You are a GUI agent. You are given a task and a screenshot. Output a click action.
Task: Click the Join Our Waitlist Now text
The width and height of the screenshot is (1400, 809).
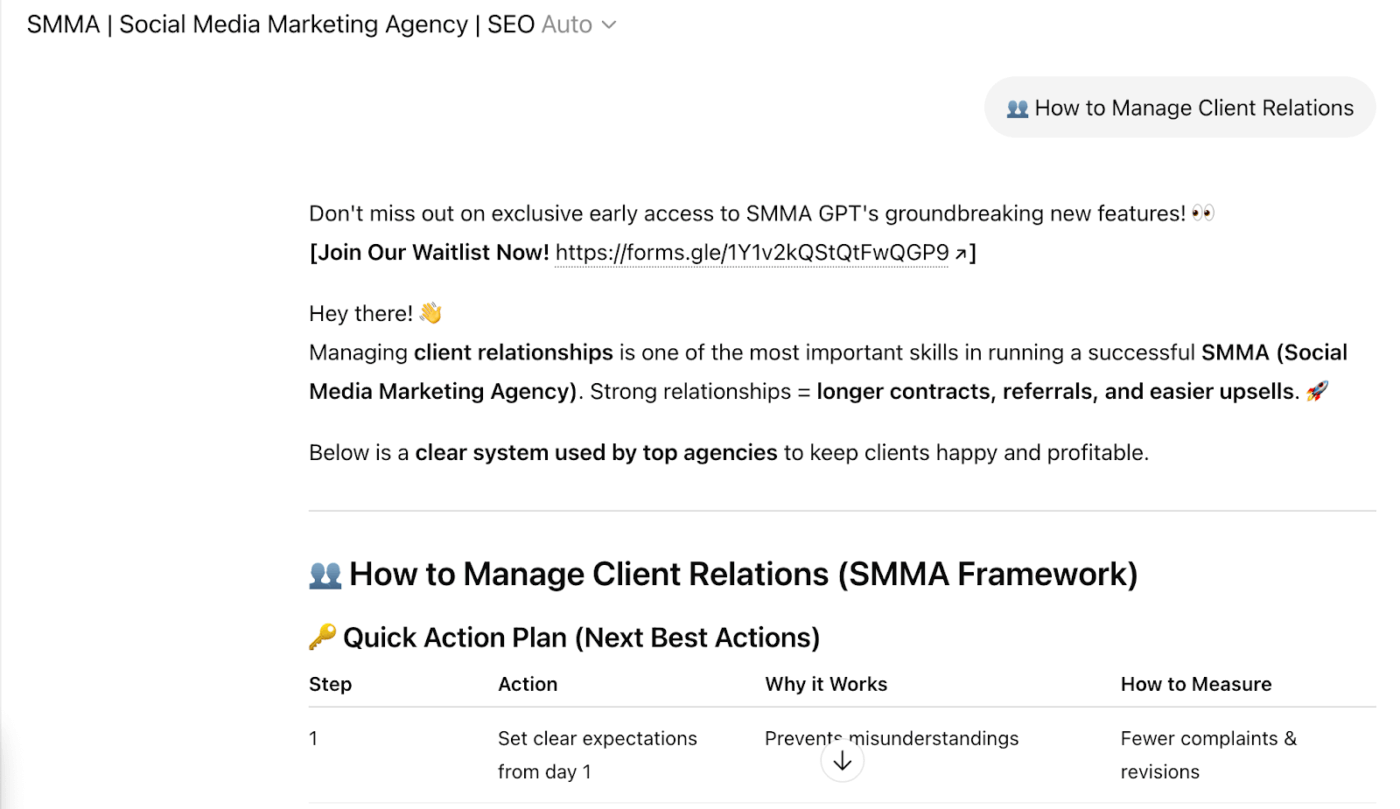(x=430, y=252)
